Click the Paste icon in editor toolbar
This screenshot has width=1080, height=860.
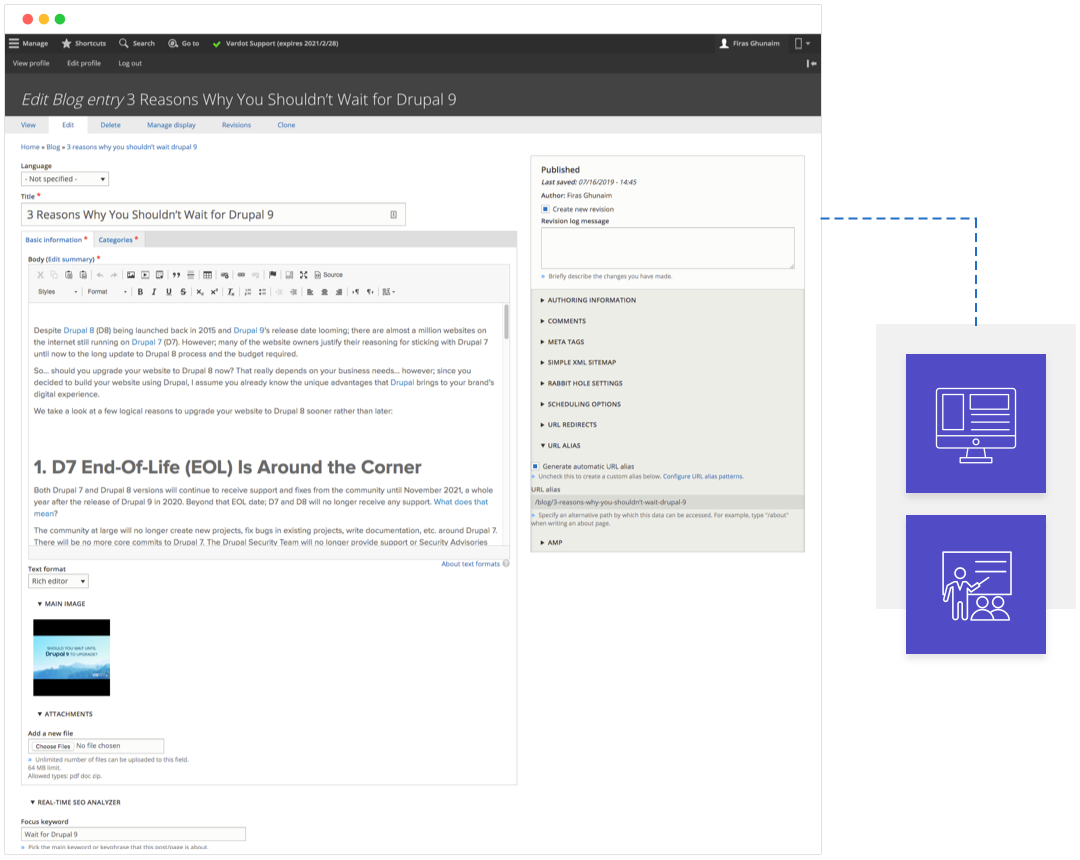(x=69, y=275)
